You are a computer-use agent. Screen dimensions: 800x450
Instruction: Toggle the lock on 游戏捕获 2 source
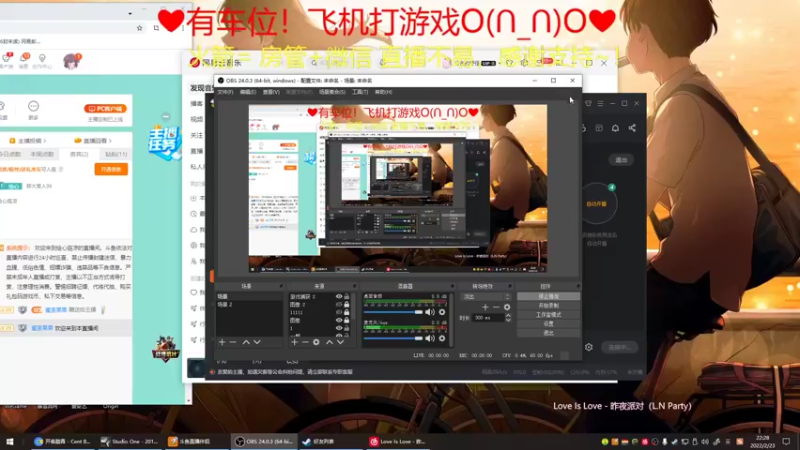347,296
